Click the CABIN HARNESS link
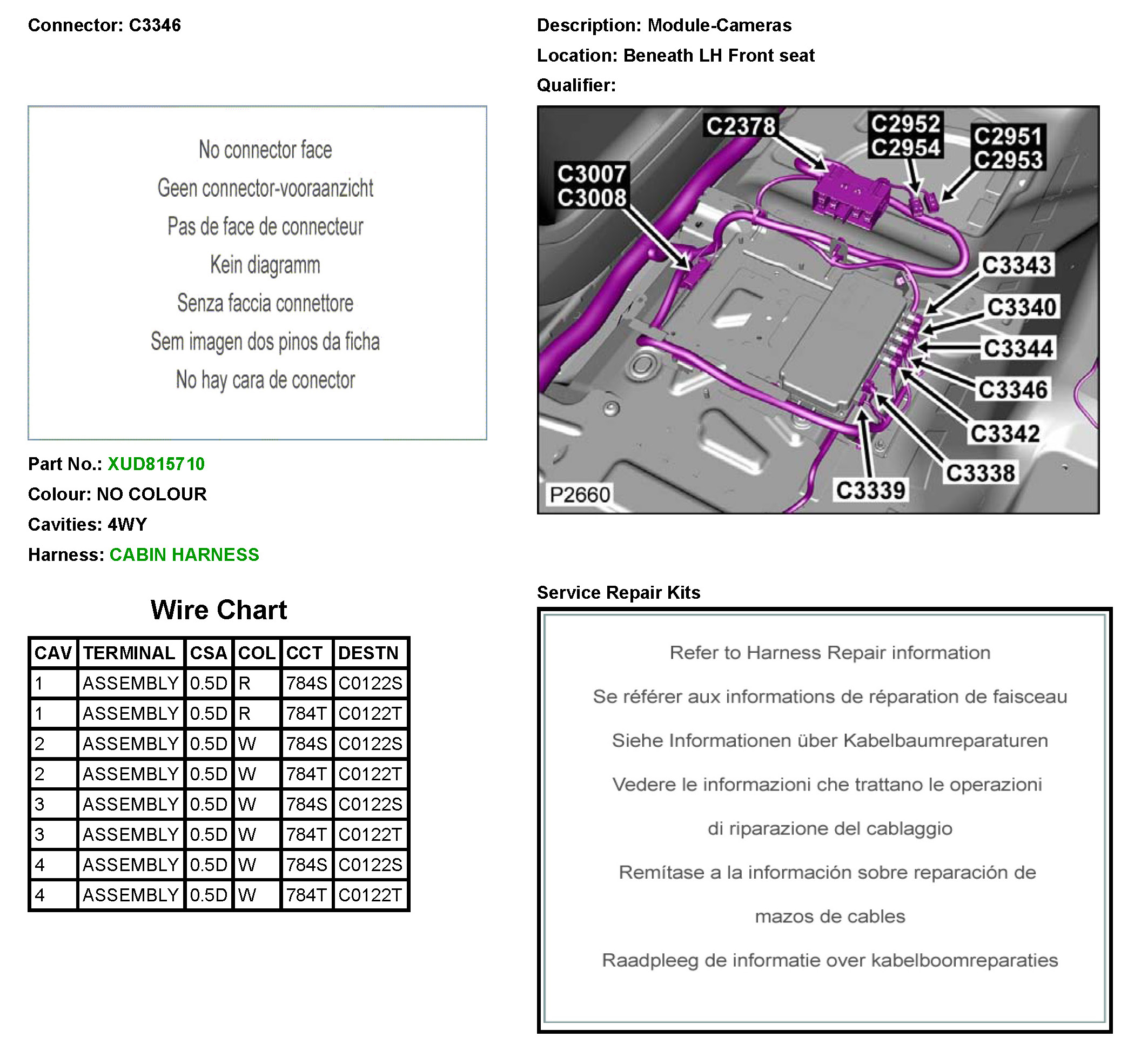The image size is (1141, 1064). 184,554
